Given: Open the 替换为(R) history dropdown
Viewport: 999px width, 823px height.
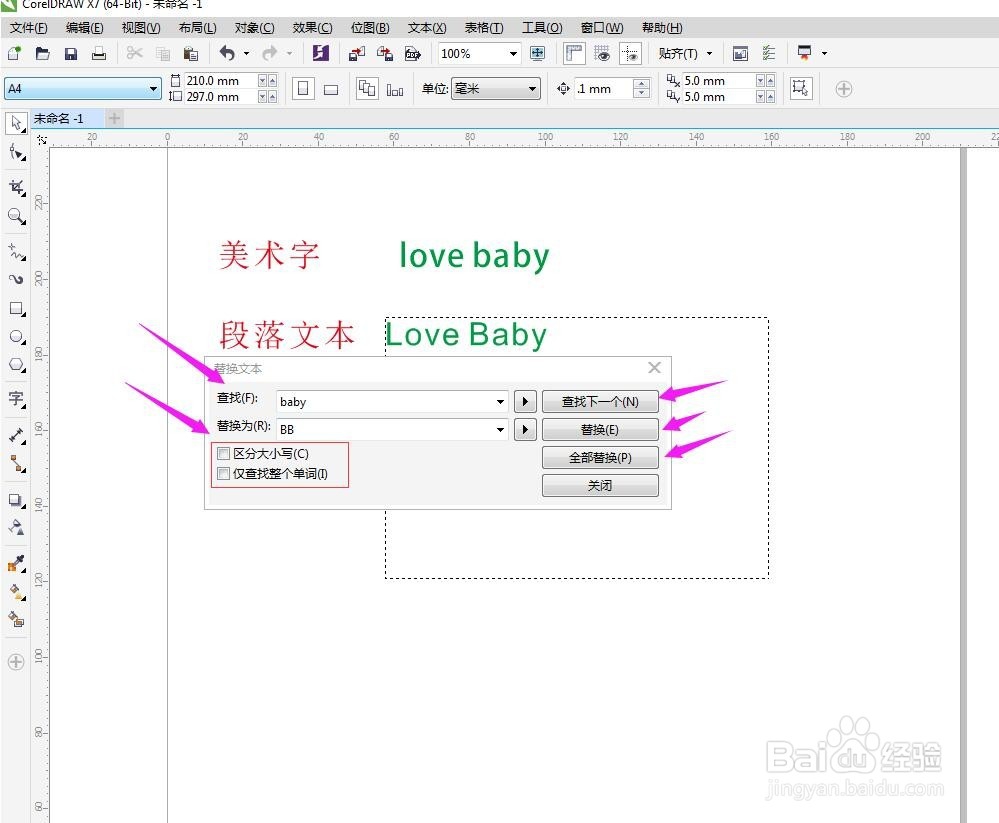Looking at the screenshot, I should (x=500, y=429).
